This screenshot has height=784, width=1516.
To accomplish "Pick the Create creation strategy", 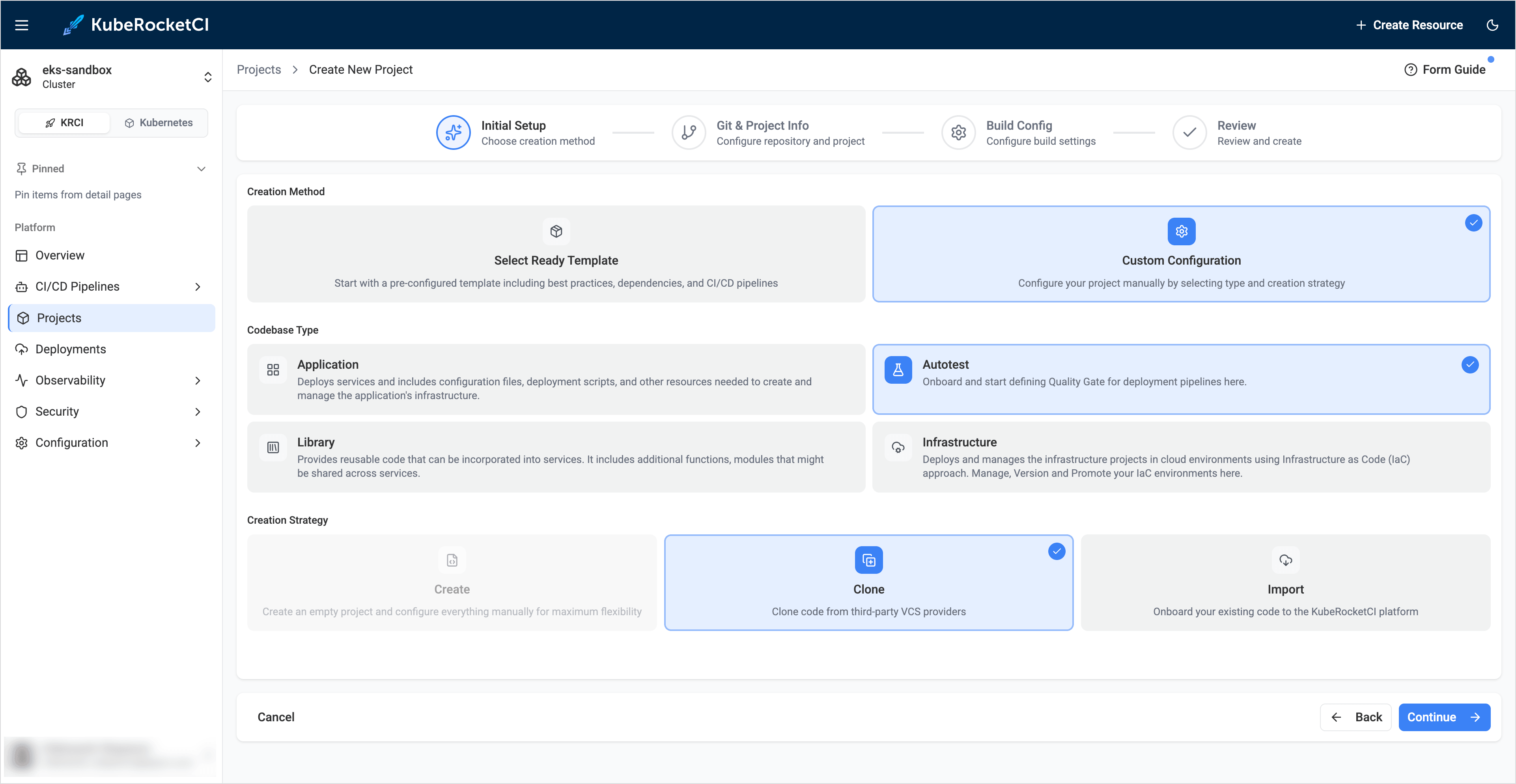I will pos(452,583).
